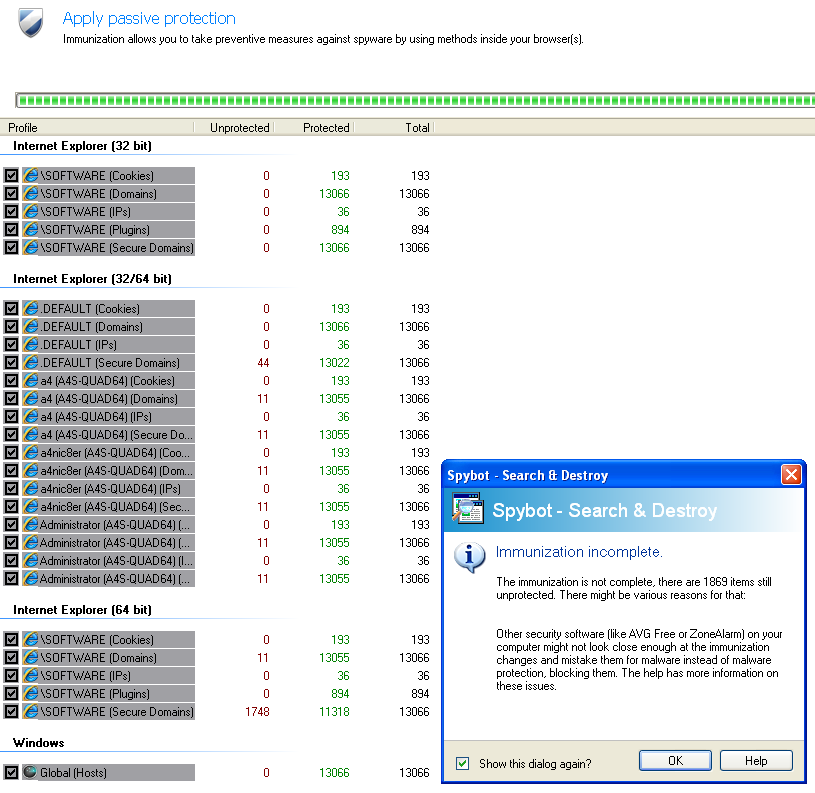Click the IE icon on \SOFTWARE (IPs) under 32 bit
The image size is (815, 793).
coord(31,212)
